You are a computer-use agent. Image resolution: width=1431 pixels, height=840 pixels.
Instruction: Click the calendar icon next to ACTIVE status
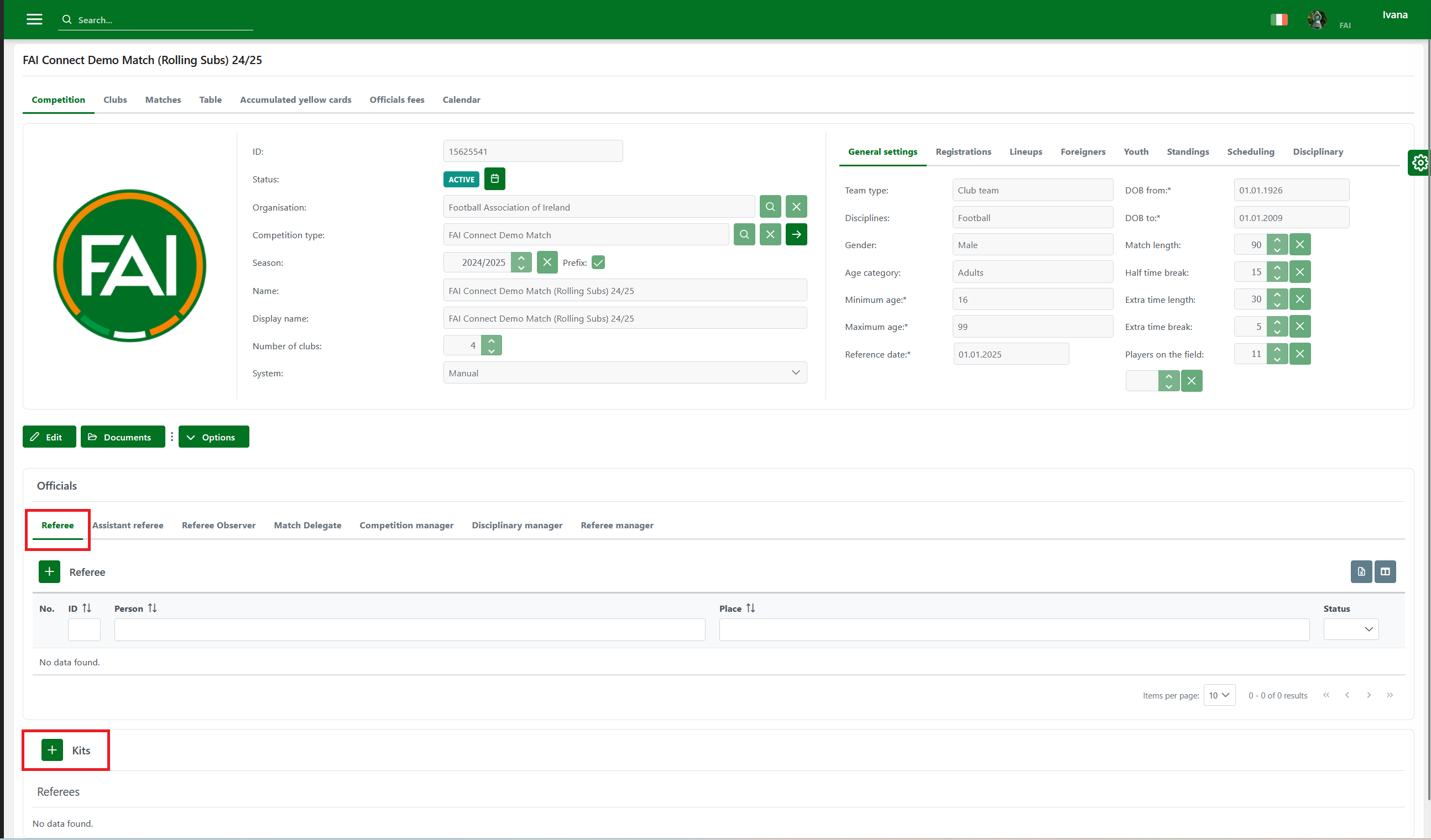pos(494,179)
